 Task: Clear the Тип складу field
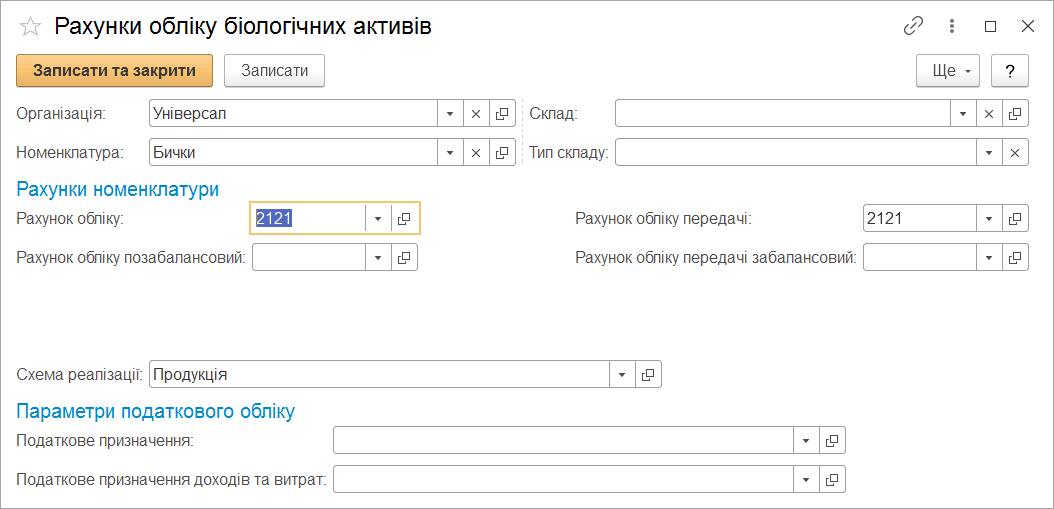[1016, 153]
